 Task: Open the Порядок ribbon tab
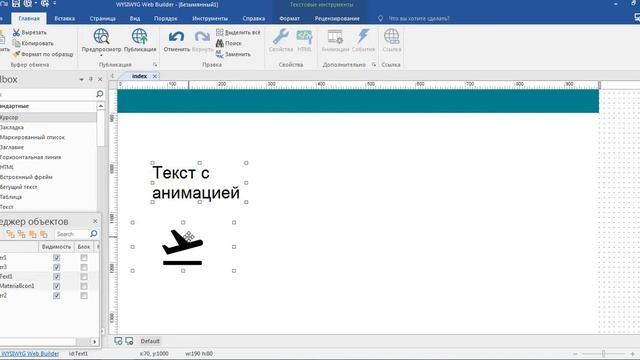tap(166, 18)
